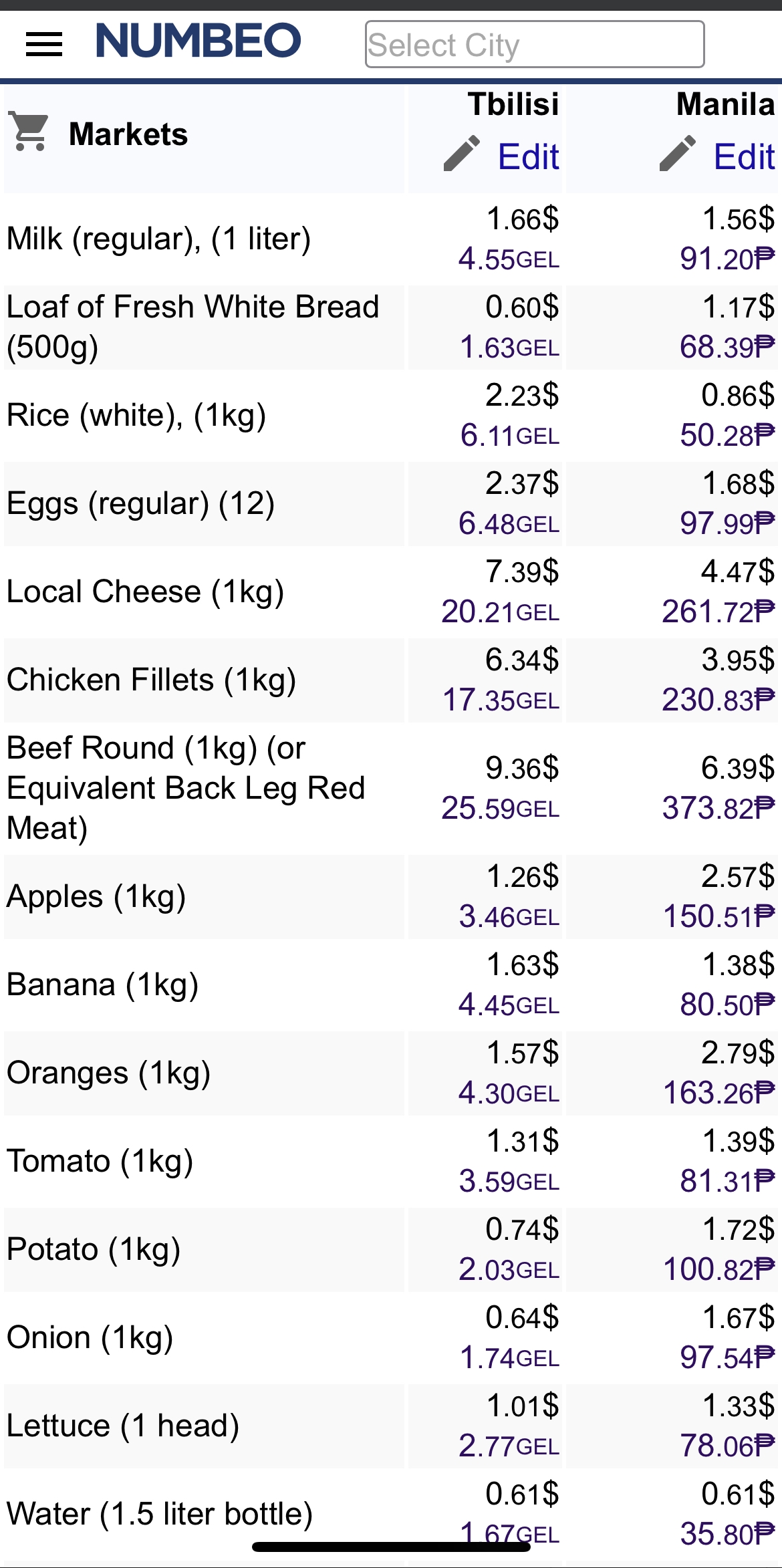Open the hamburger navigation menu
The image size is (782, 1568).
click(x=44, y=45)
